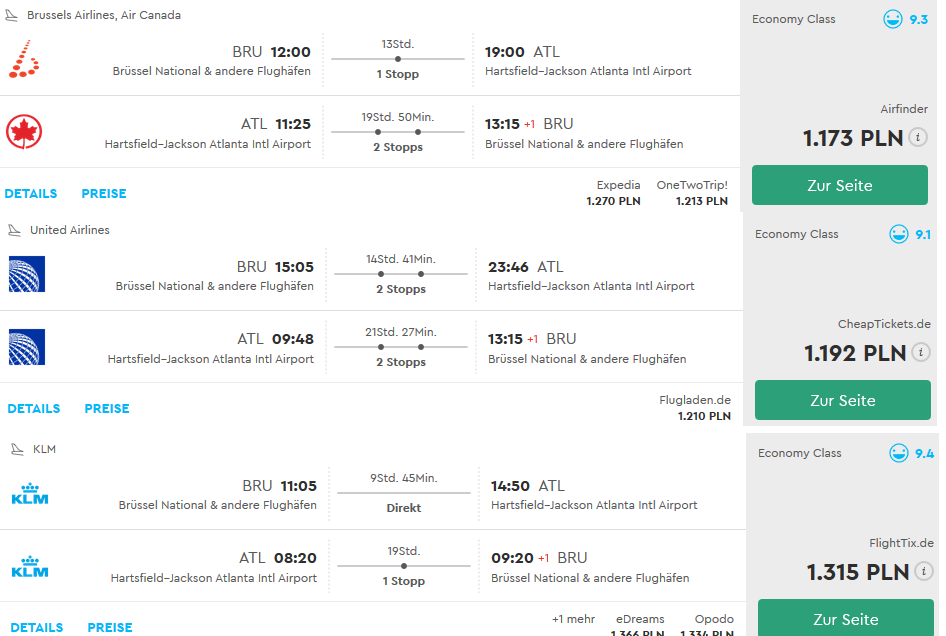Click the Air Canada maple leaf logo
Screen dimensions: 946x636
tap(24, 132)
